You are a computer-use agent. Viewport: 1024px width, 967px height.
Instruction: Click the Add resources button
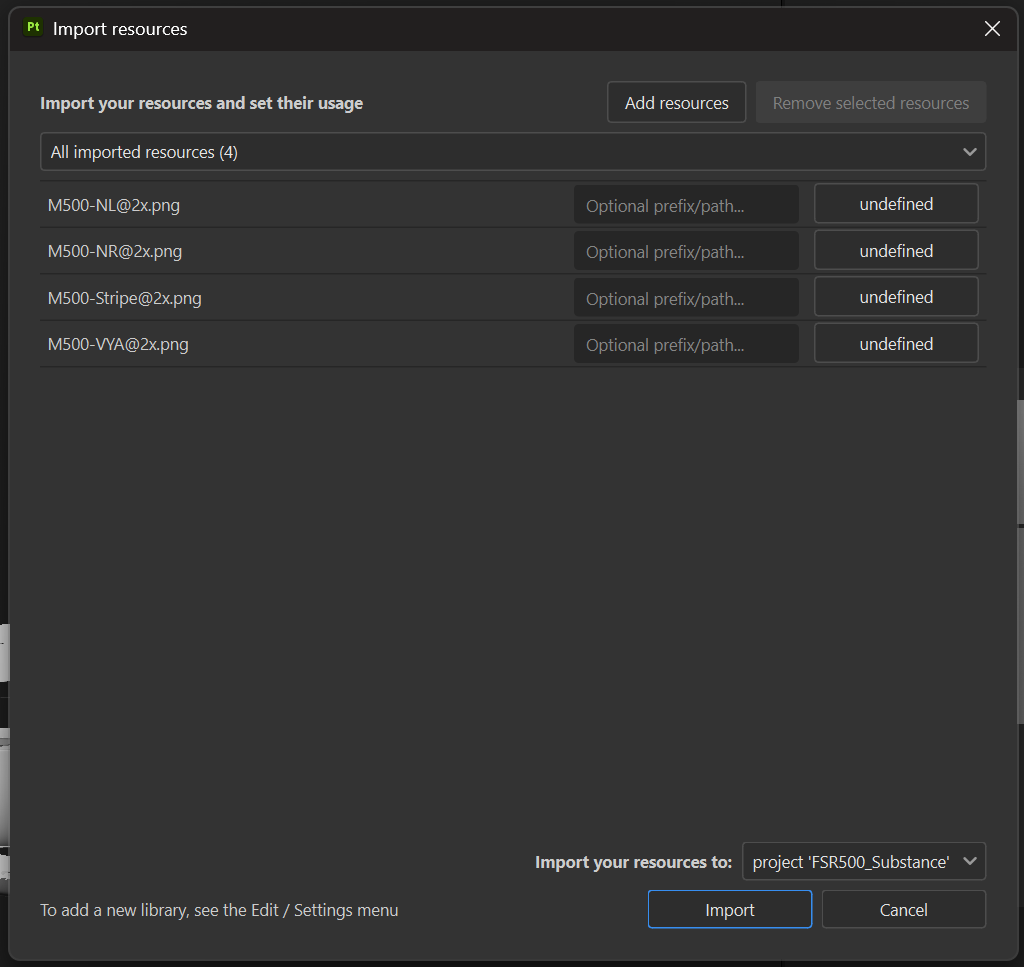coord(677,103)
